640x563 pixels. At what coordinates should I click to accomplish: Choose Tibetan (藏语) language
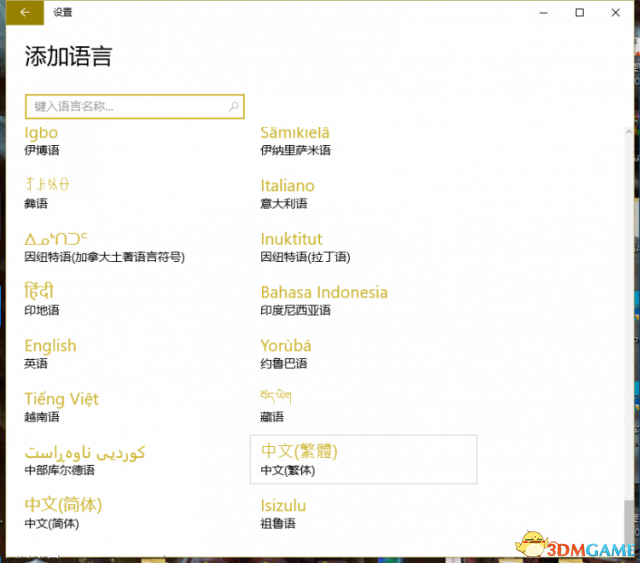click(x=276, y=406)
